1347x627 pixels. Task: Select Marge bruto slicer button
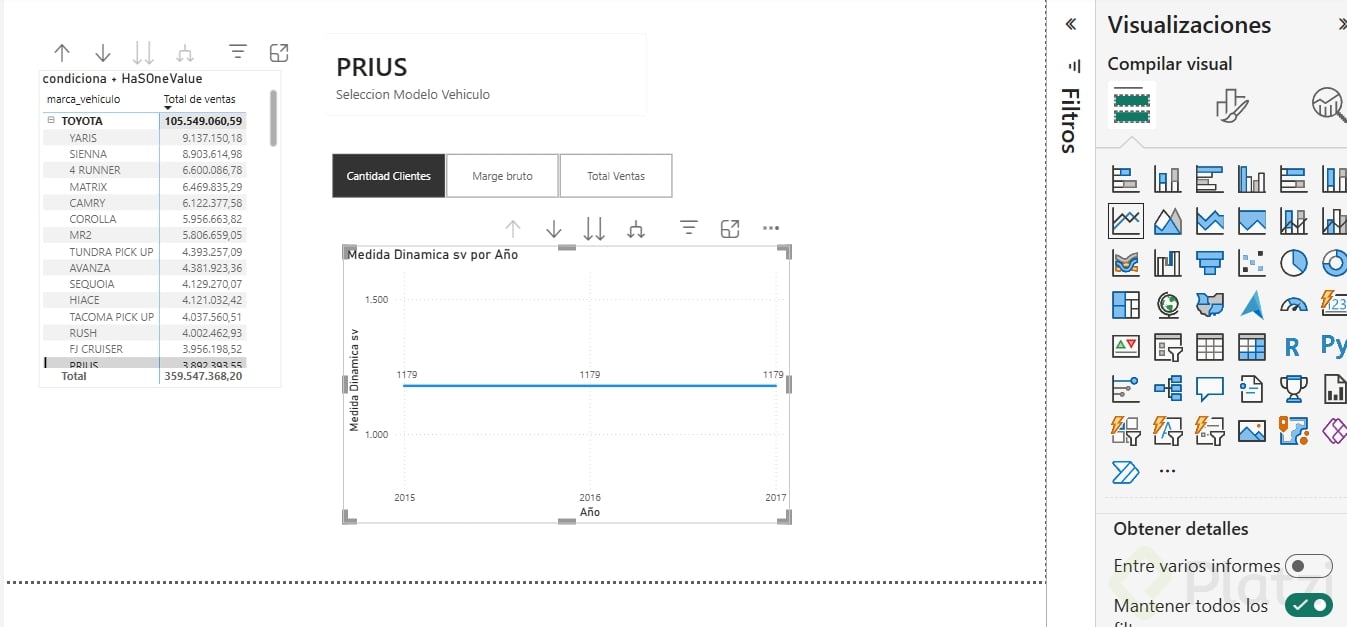pos(503,176)
